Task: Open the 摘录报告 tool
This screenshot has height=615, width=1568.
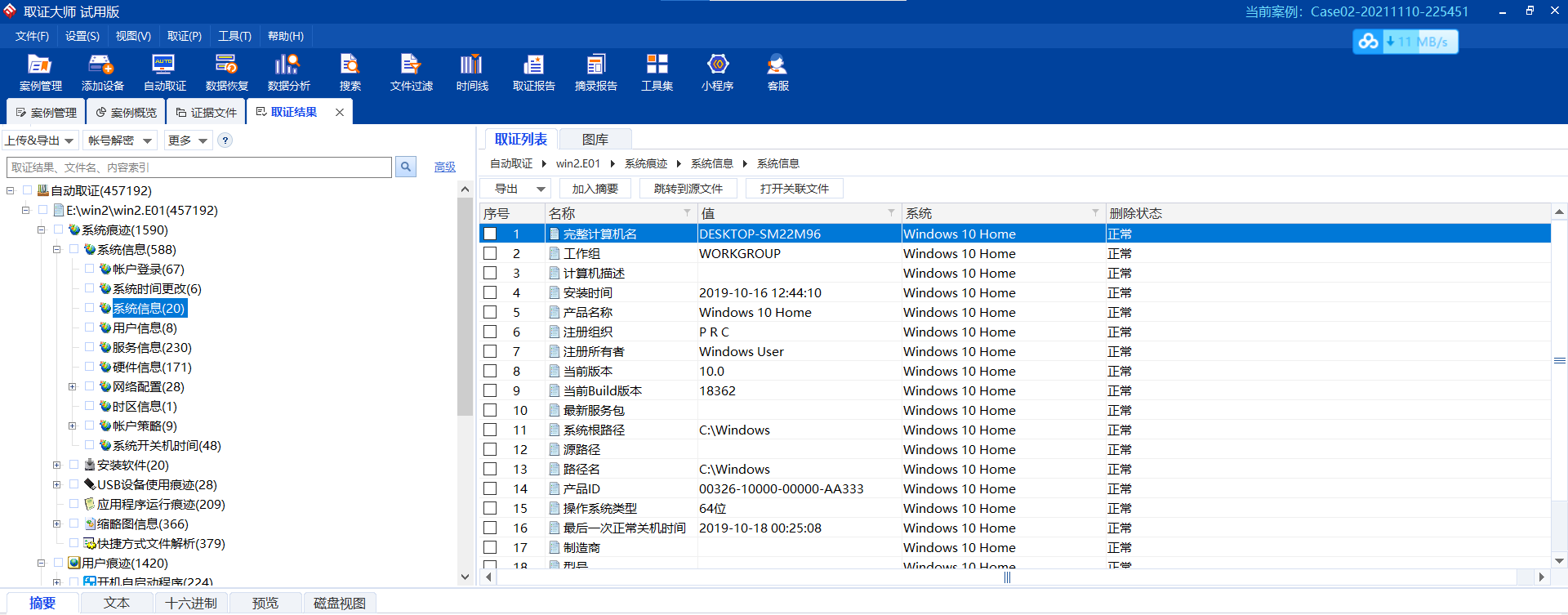Action: (x=595, y=73)
